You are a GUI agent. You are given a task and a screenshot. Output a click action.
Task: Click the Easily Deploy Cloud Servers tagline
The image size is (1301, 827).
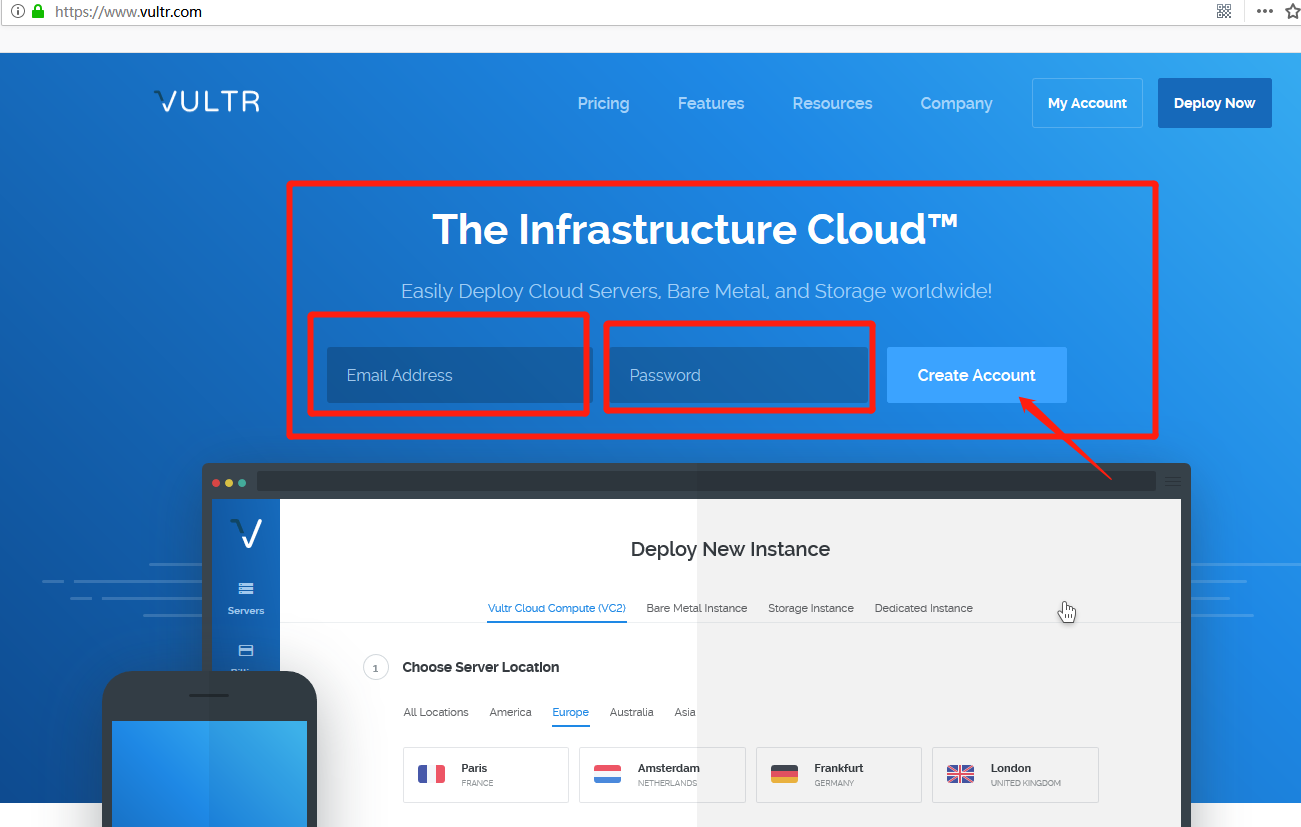point(696,291)
